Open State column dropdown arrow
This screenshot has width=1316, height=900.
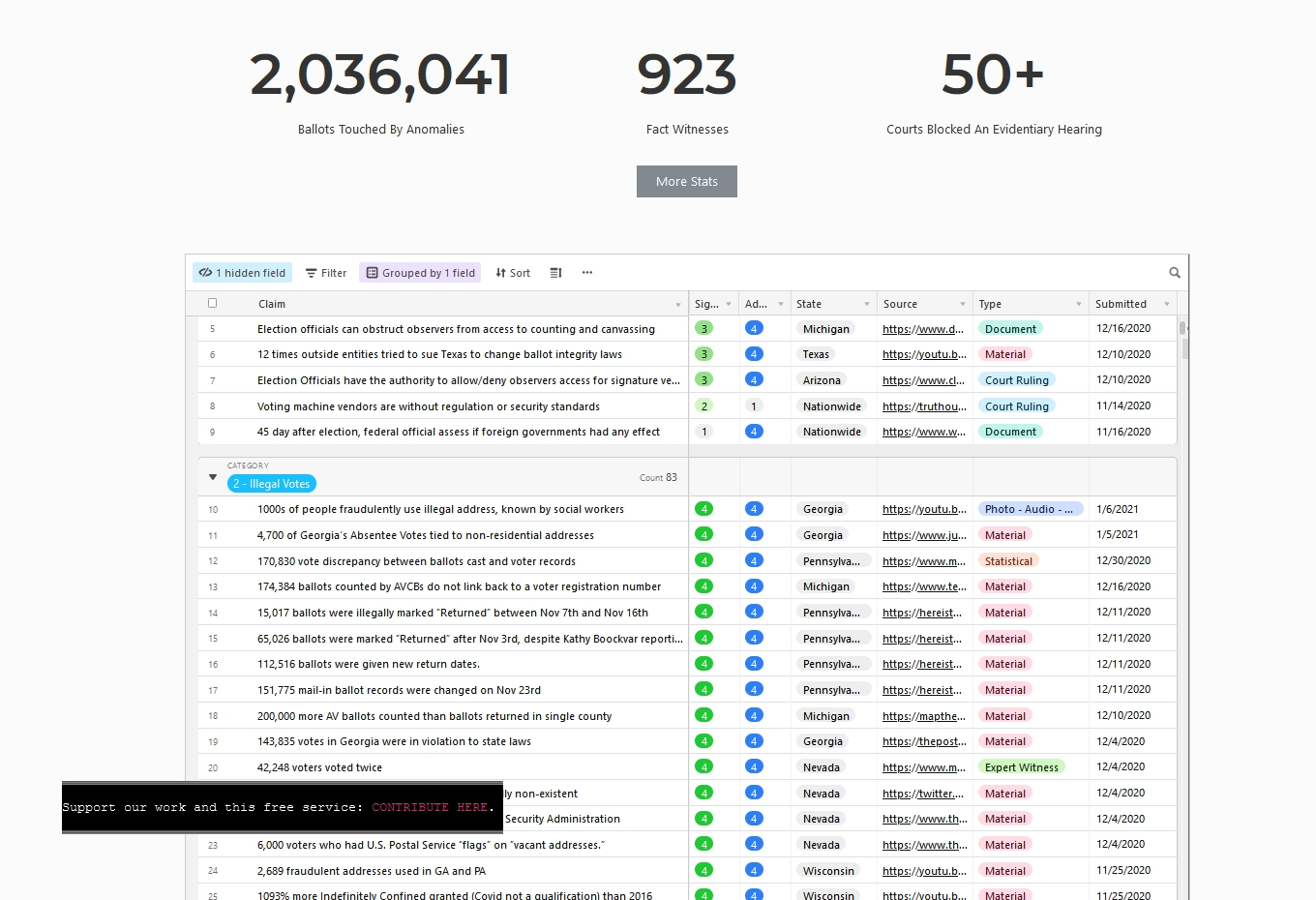point(866,304)
